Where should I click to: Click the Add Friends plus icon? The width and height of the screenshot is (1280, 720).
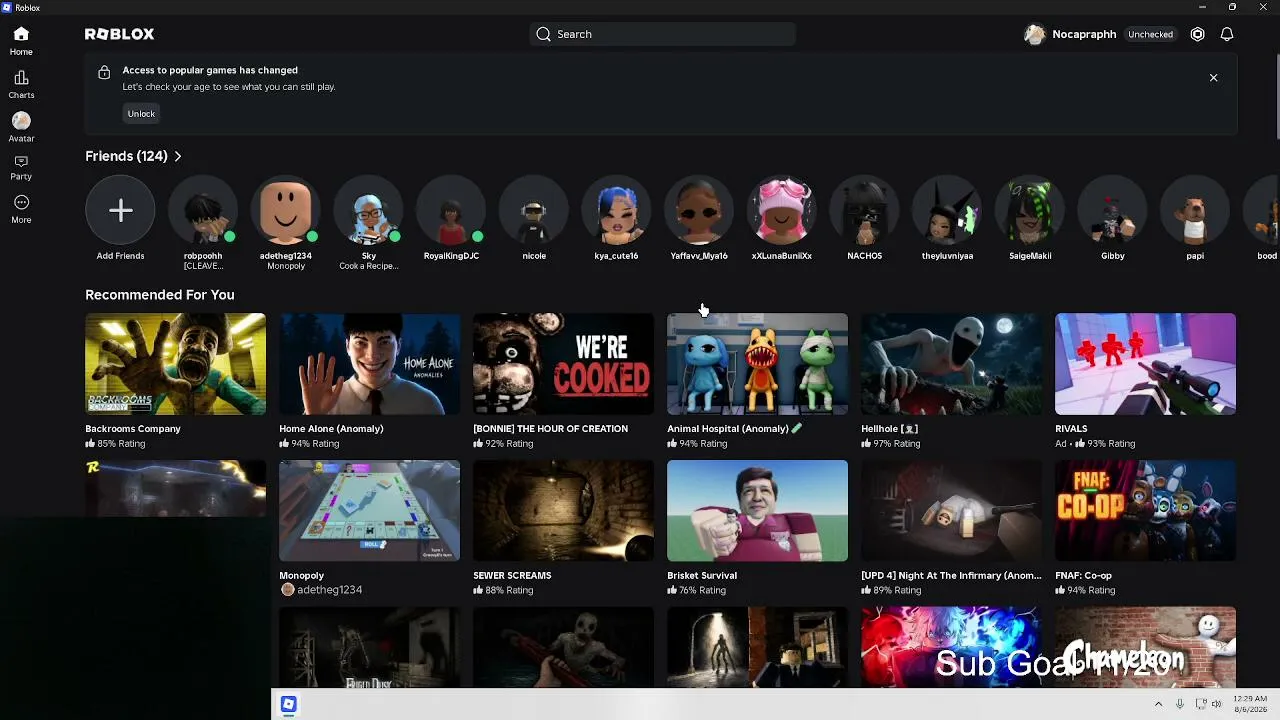[120, 210]
